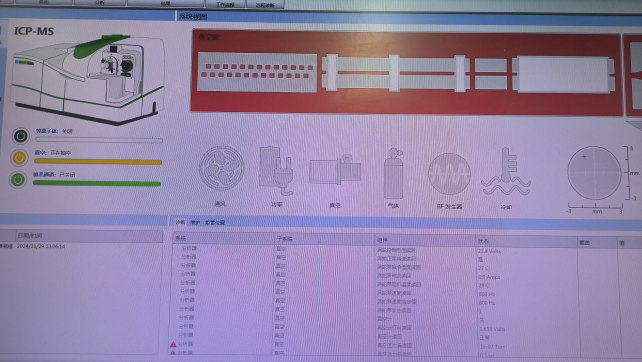The image size is (642, 362).
Task: Select the 29 C status cell
Action: (483, 285)
